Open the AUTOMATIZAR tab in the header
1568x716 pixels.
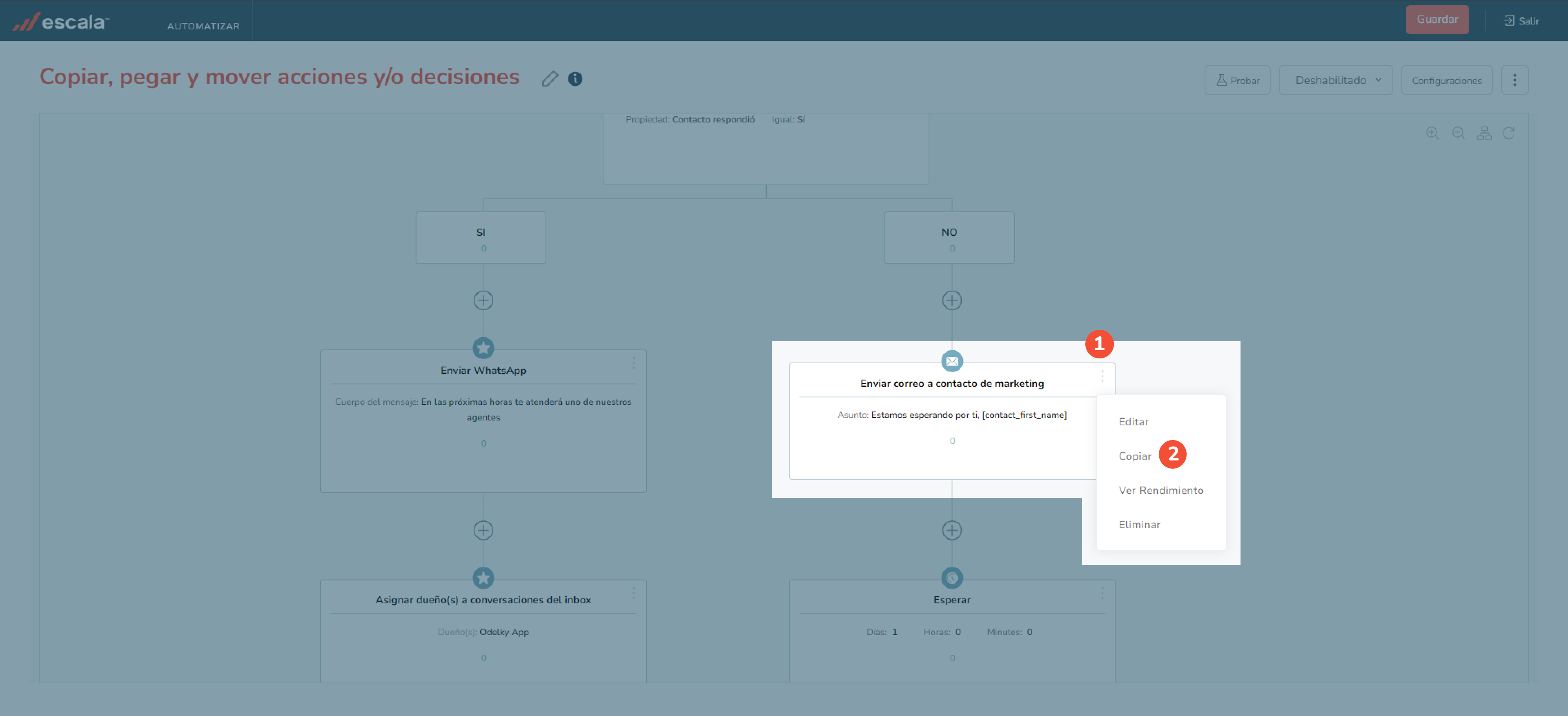[203, 26]
